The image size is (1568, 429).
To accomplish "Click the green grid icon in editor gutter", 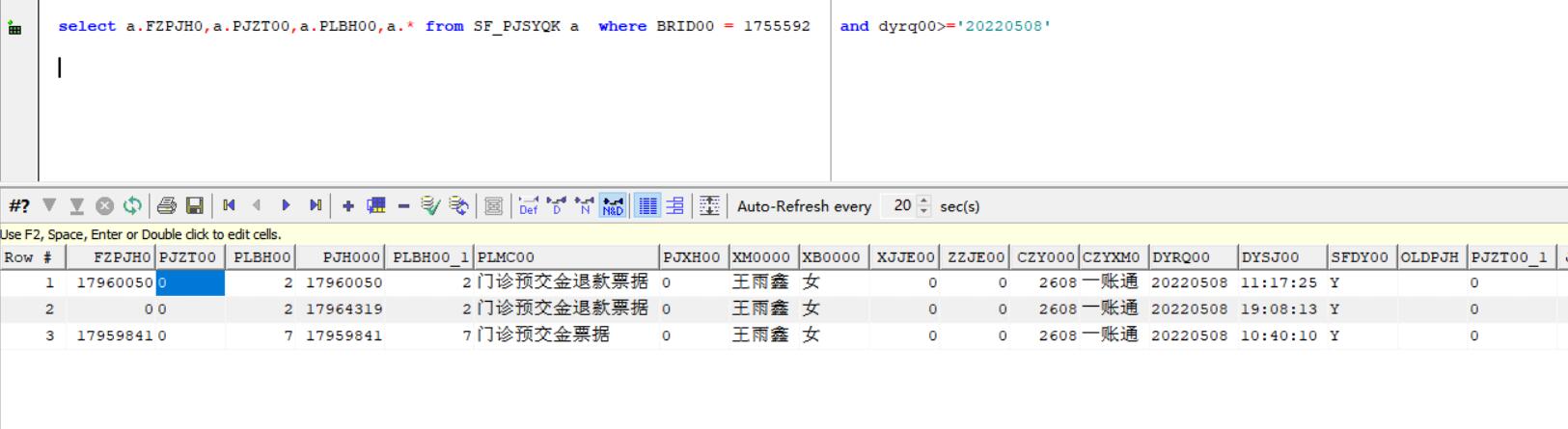I will click(14, 28).
